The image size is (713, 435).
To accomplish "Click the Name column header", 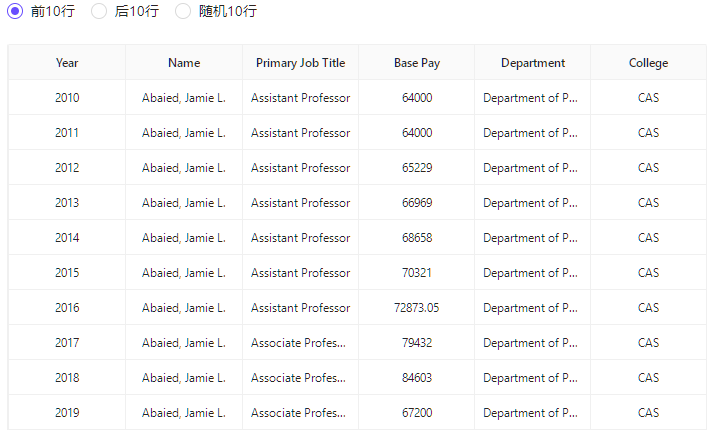I will (184, 63).
